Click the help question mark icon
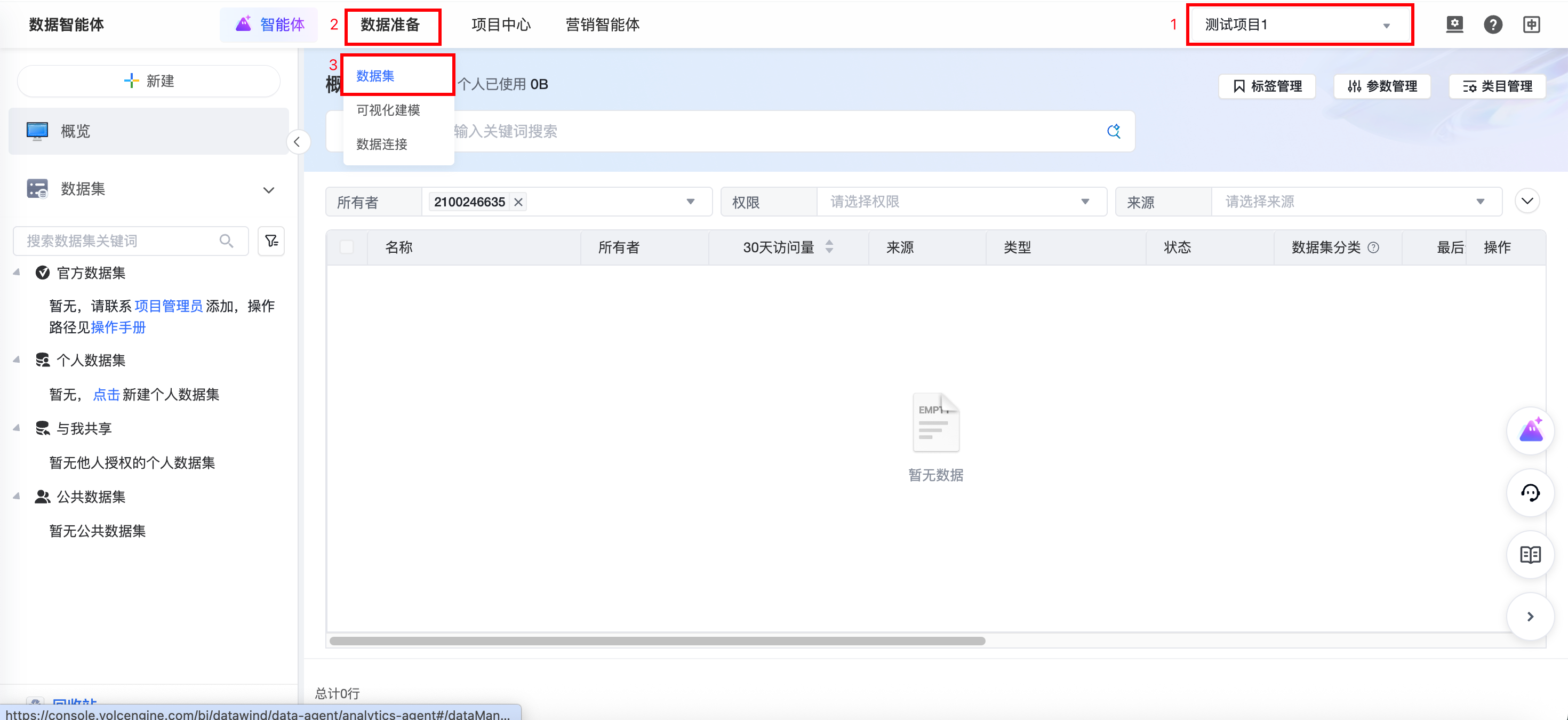This screenshot has width=1568, height=720. (1492, 25)
